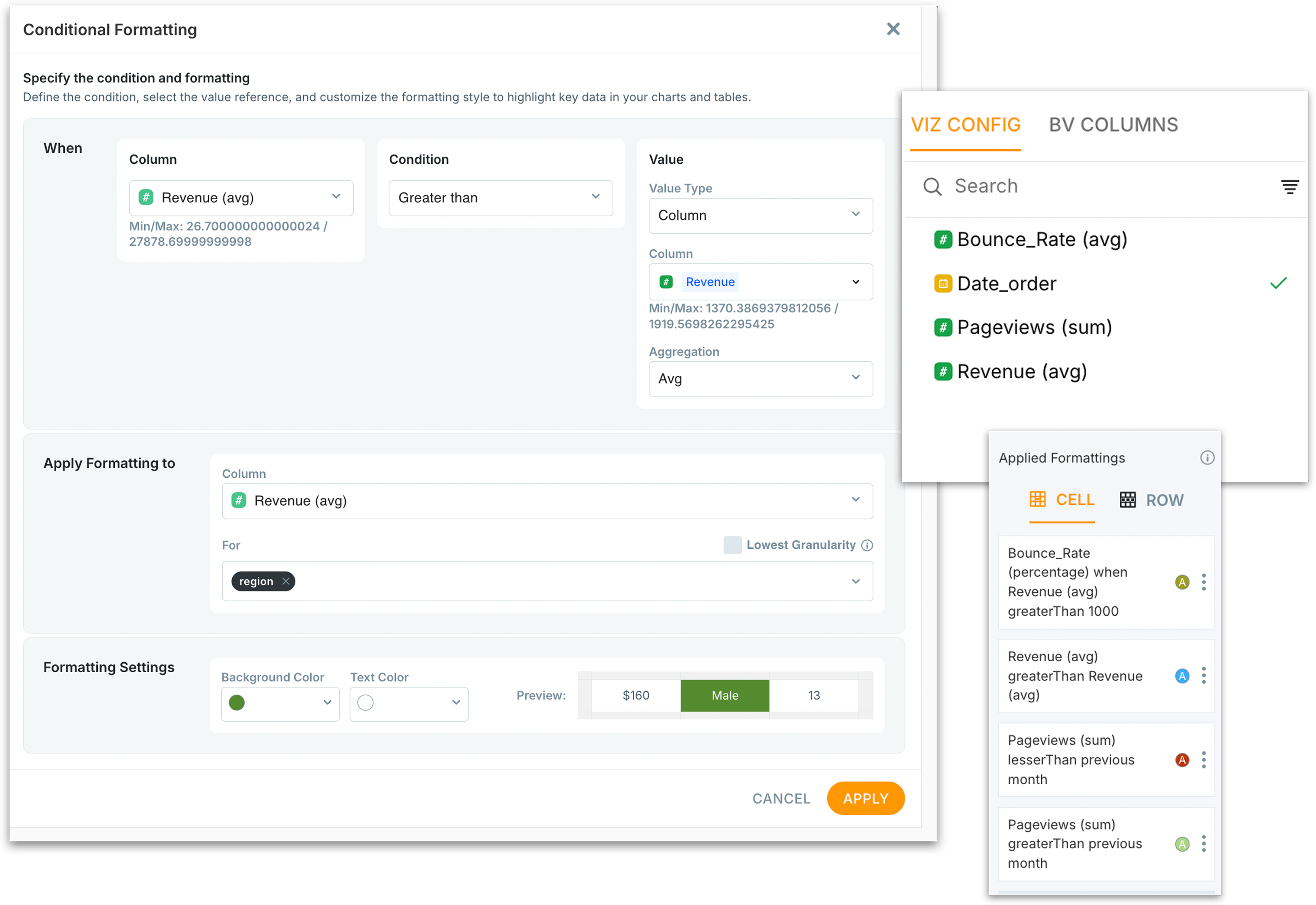1316x905 pixels.
Task: Click the blue style badge on Revenue rule
Action: point(1182,676)
